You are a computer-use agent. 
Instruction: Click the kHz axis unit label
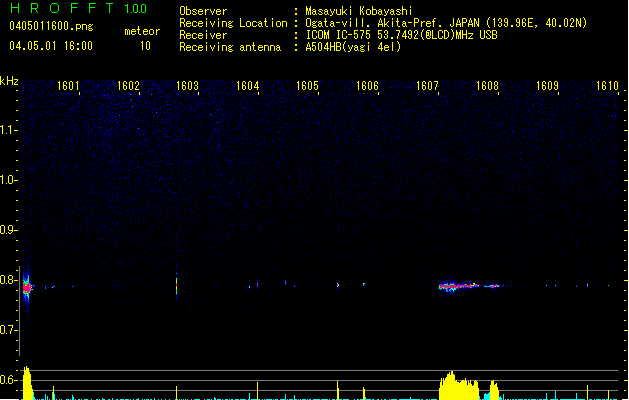[x=9, y=81]
